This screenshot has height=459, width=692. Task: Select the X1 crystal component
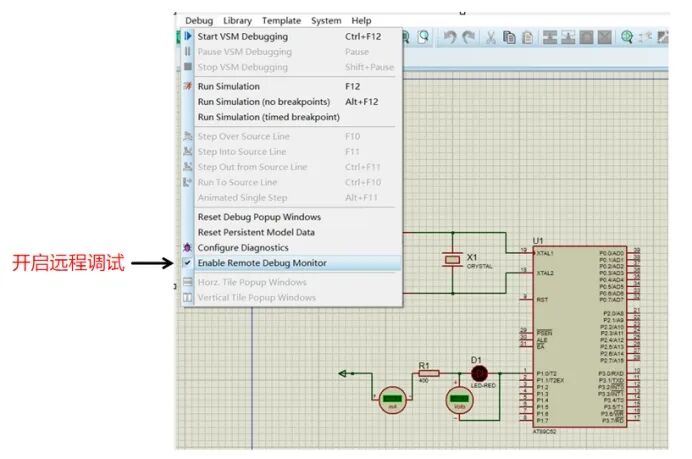(452, 260)
